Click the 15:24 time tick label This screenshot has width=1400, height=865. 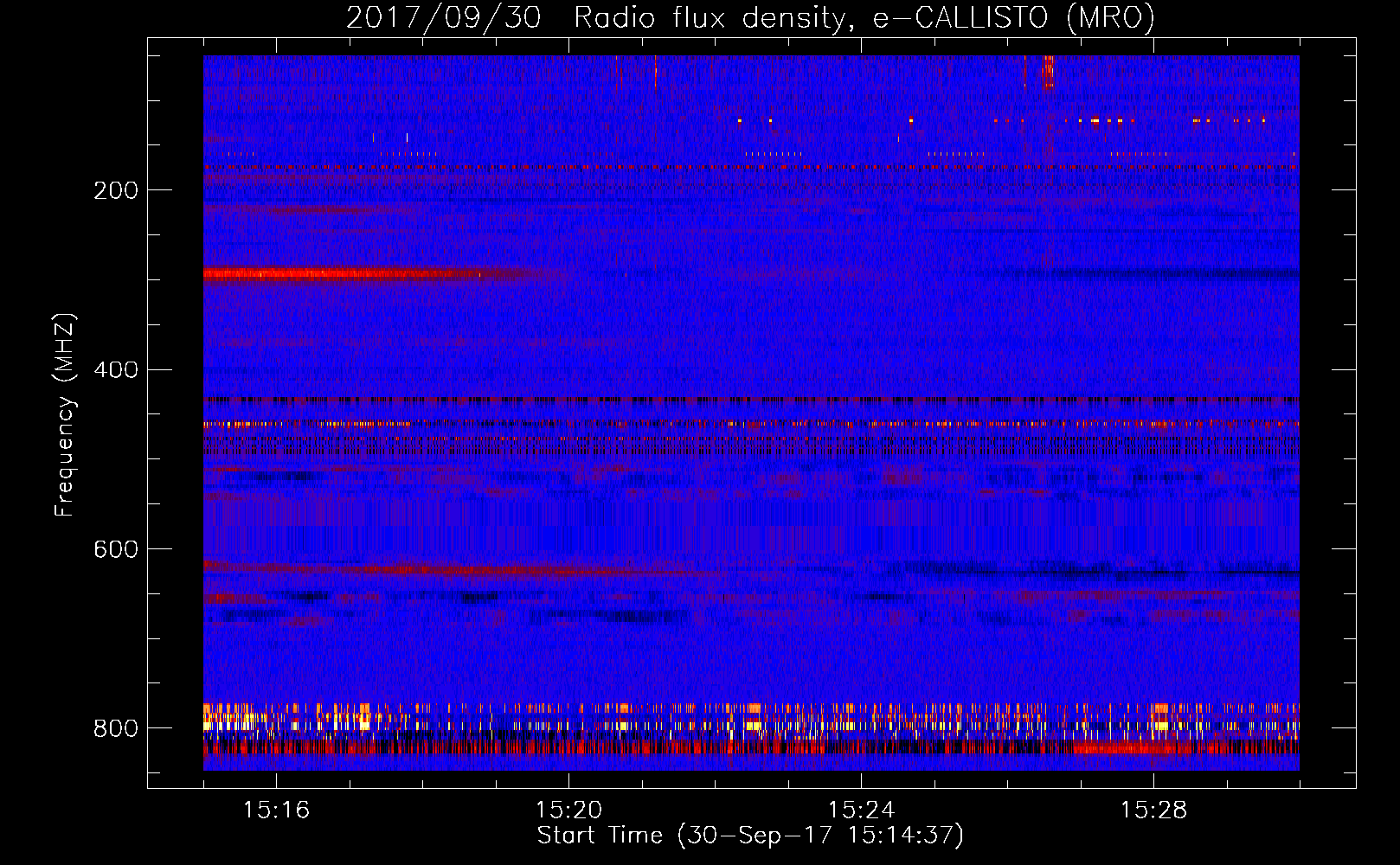(x=861, y=811)
